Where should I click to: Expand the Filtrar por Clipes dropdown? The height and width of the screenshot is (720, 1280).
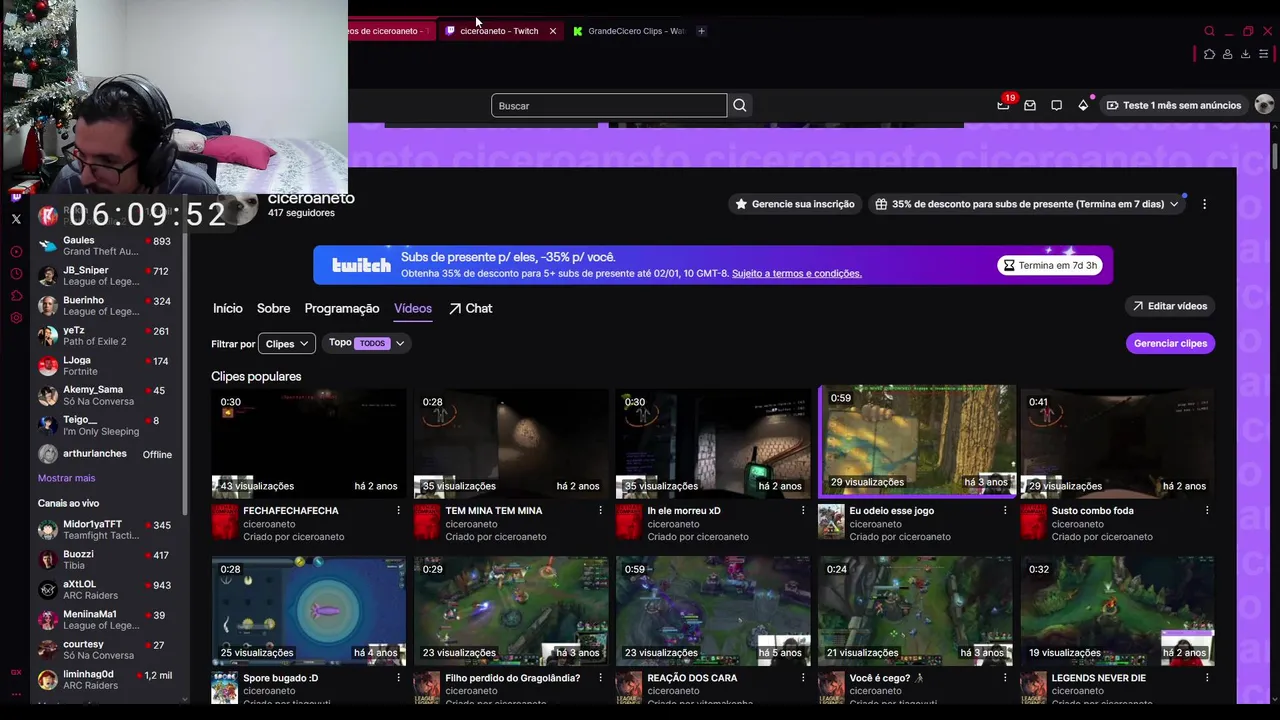[287, 344]
